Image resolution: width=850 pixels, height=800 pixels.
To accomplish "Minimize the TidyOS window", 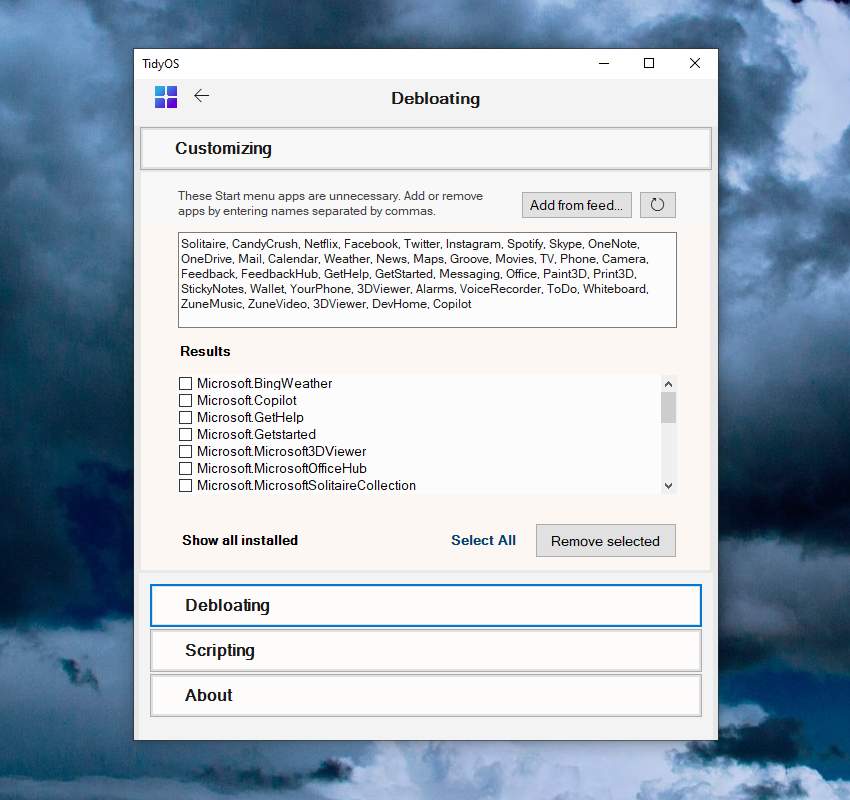I will (x=604, y=63).
